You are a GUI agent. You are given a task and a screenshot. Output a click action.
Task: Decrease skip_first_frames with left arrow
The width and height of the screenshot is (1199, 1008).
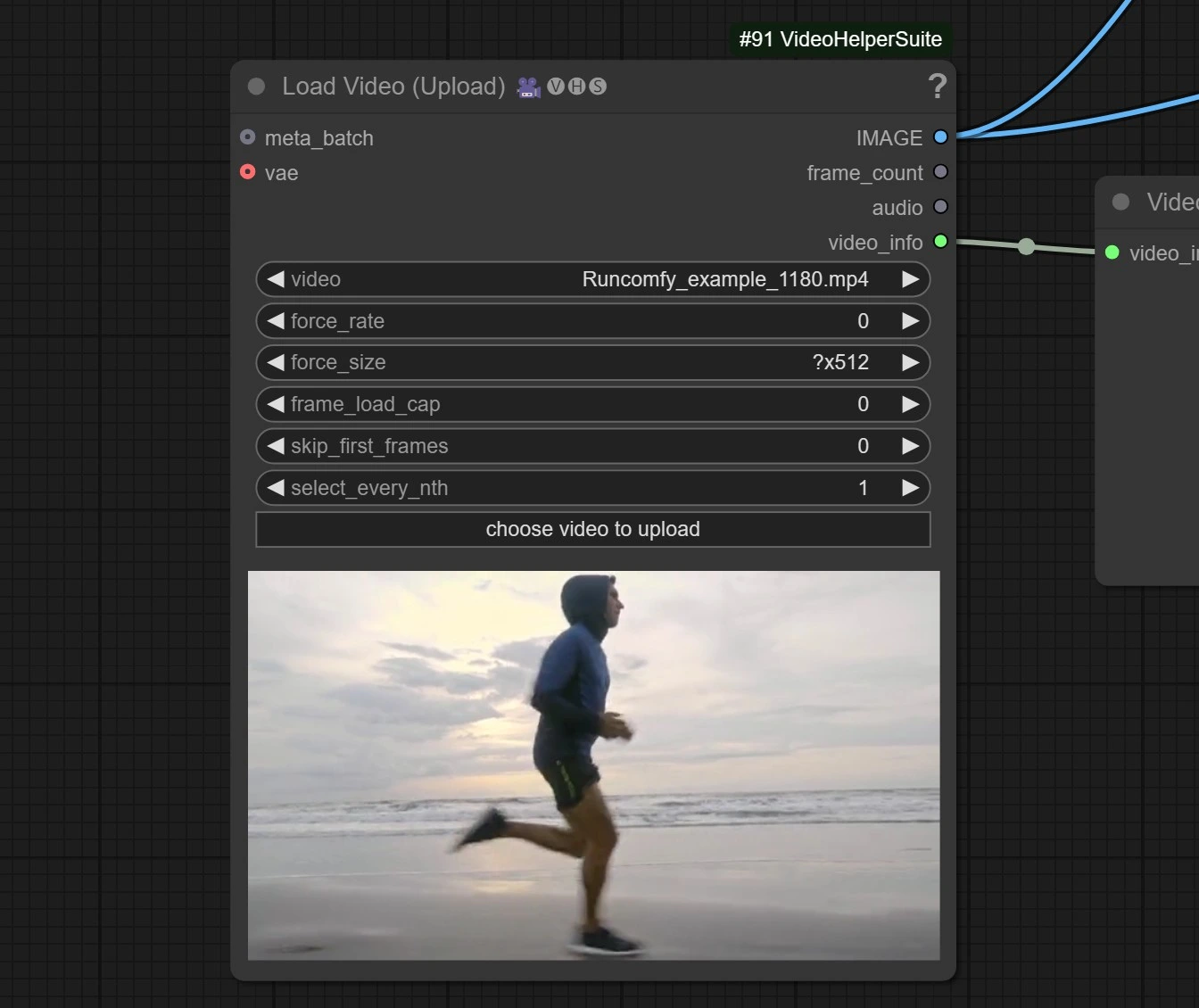276,446
